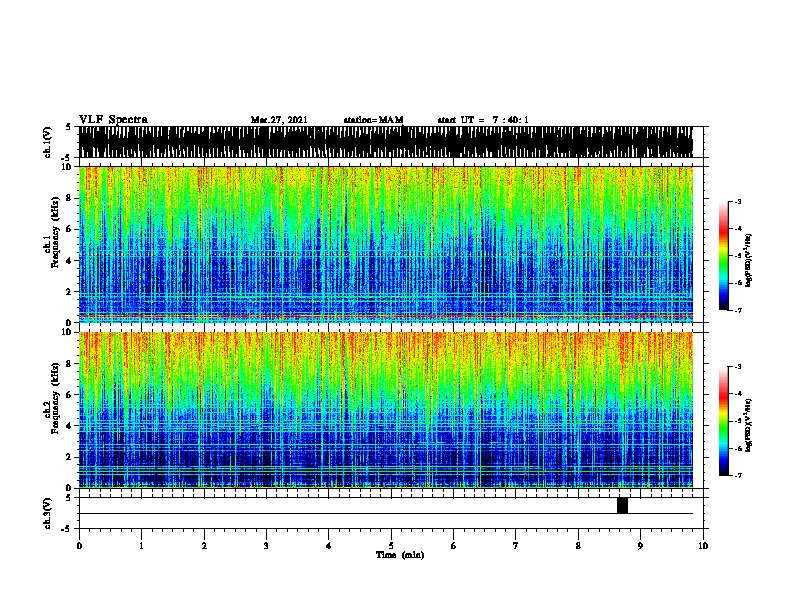Click the ch.1 voltage waveform strip
Screen dimensions: 792x612
(x=386, y=142)
